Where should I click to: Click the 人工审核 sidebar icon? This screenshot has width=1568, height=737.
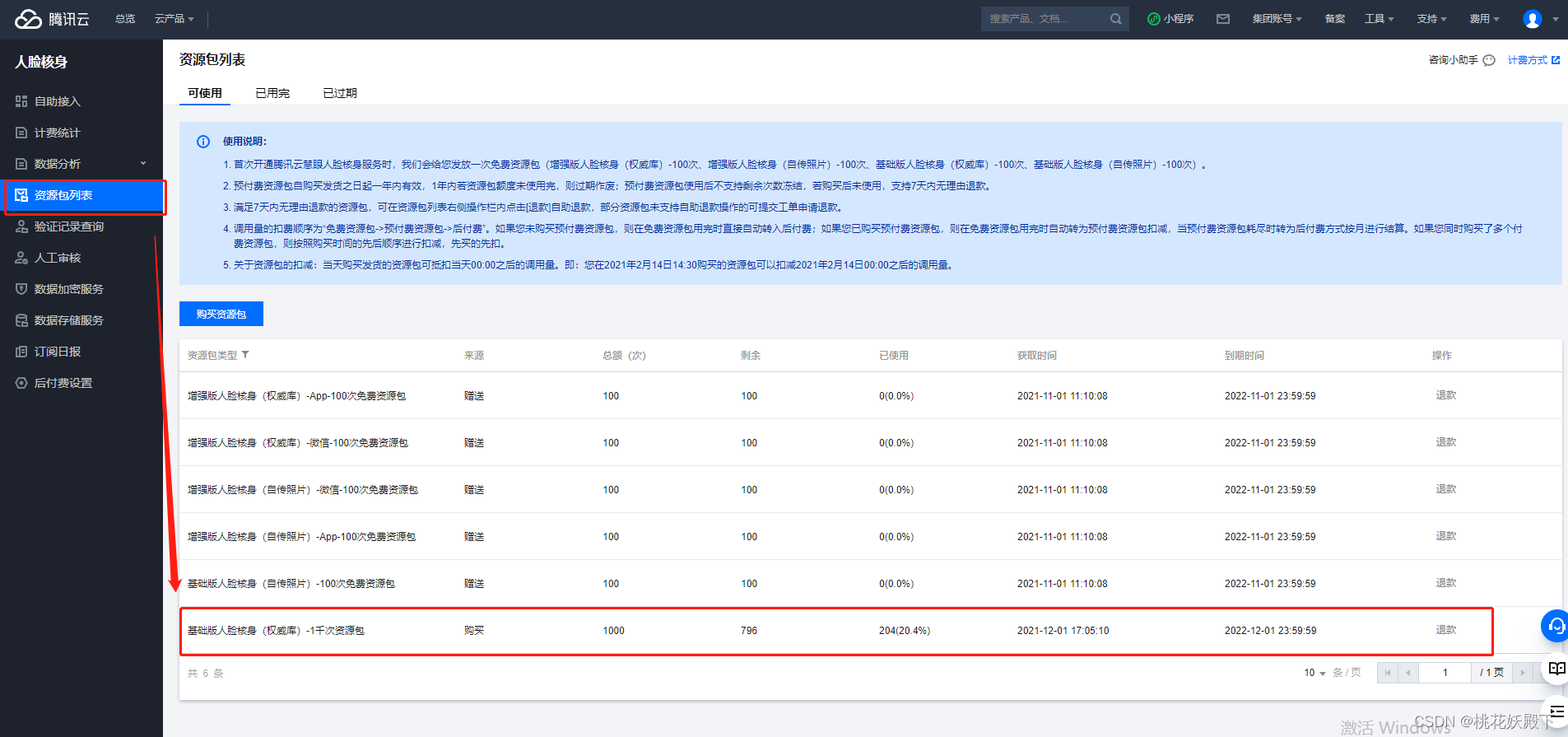[x=21, y=258]
